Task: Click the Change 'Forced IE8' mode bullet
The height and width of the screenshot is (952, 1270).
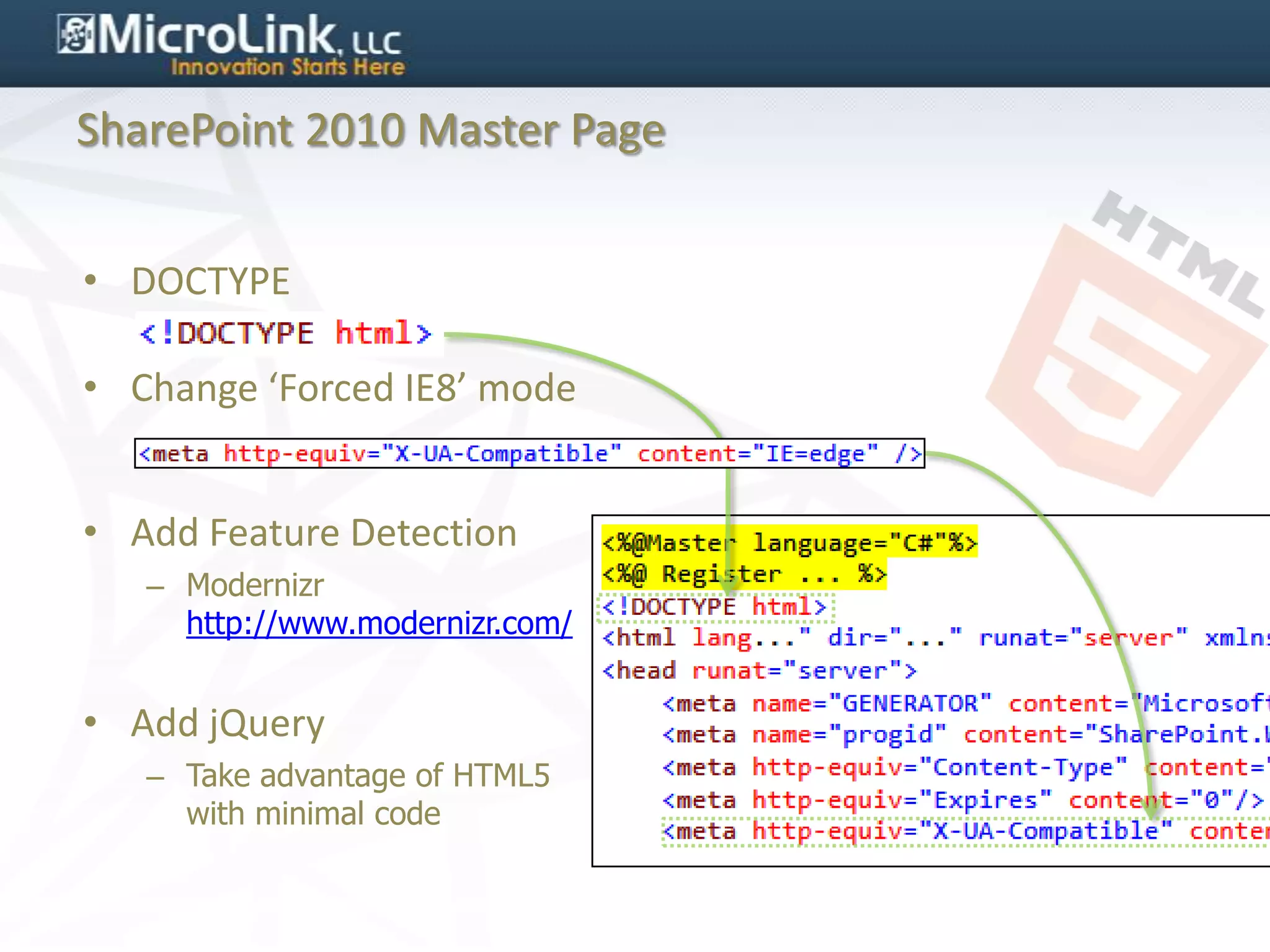Action: pos(353,389)
